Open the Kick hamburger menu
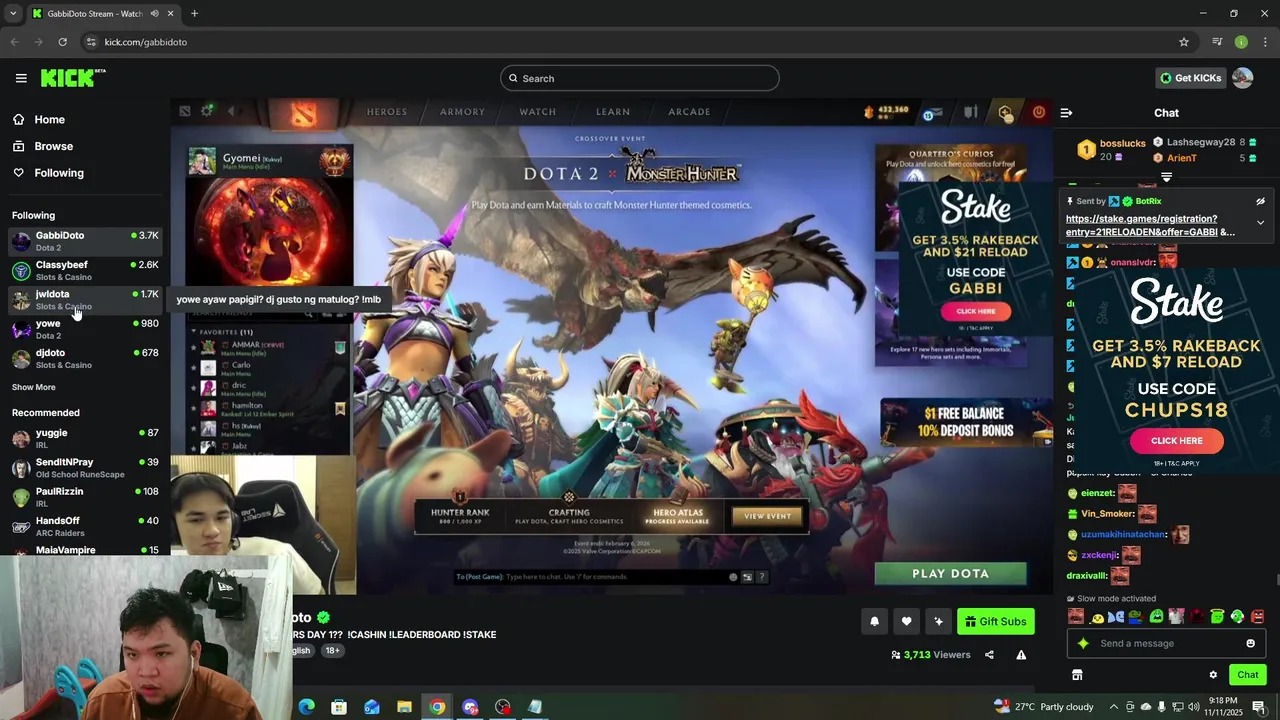1280x720 pixels. (x=21, y=78)
